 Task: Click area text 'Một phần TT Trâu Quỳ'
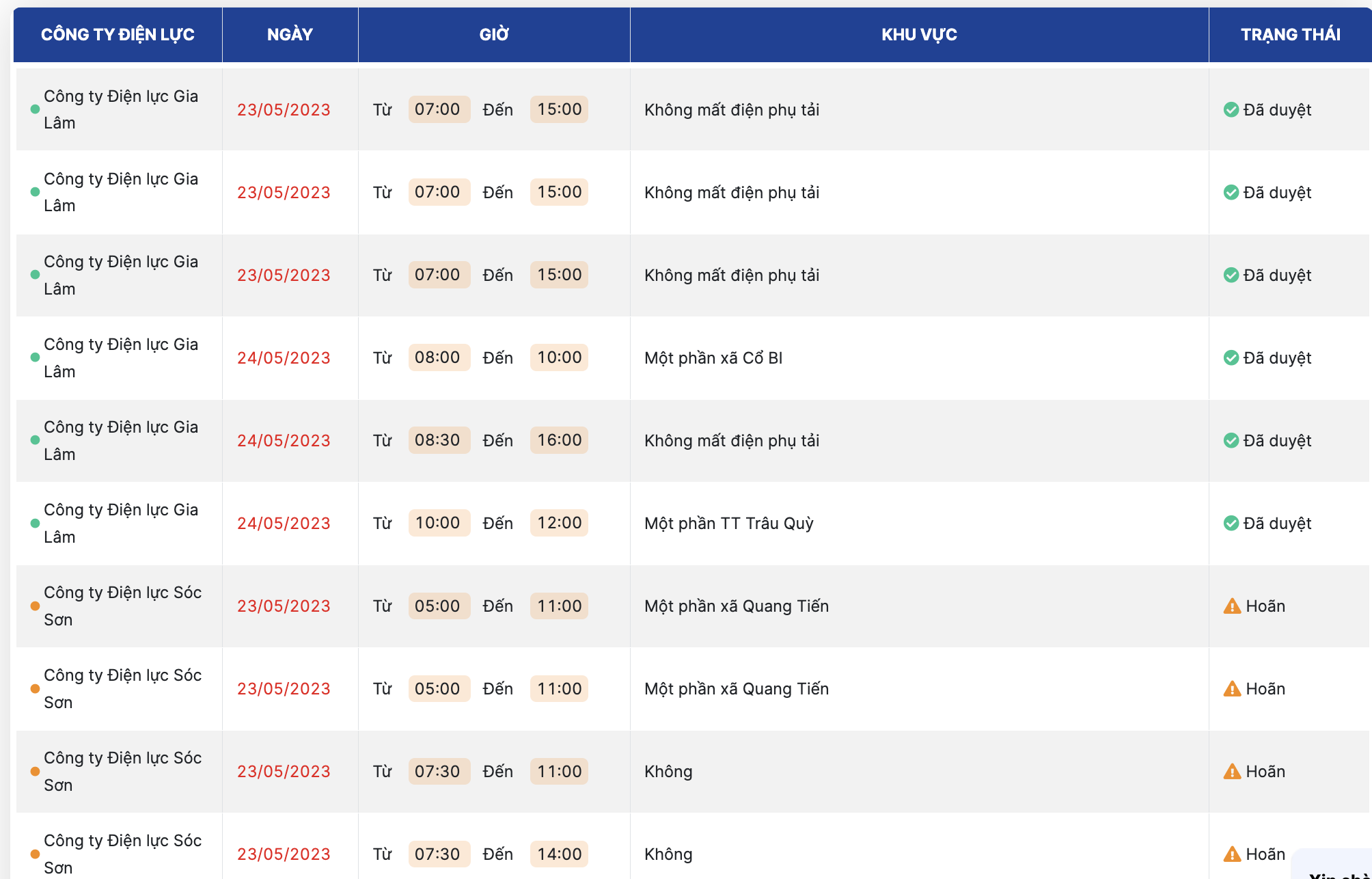point(729,524)
